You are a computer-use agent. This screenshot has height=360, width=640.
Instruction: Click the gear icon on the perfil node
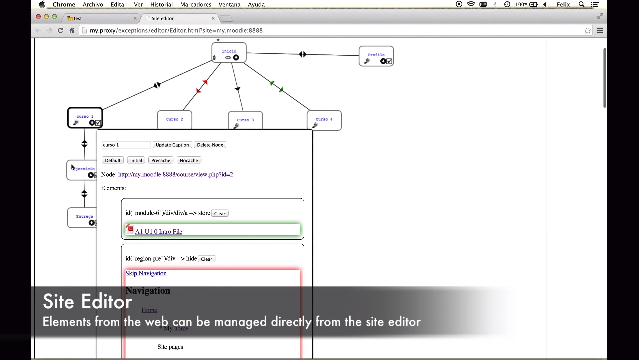click(x=383, y=61)
